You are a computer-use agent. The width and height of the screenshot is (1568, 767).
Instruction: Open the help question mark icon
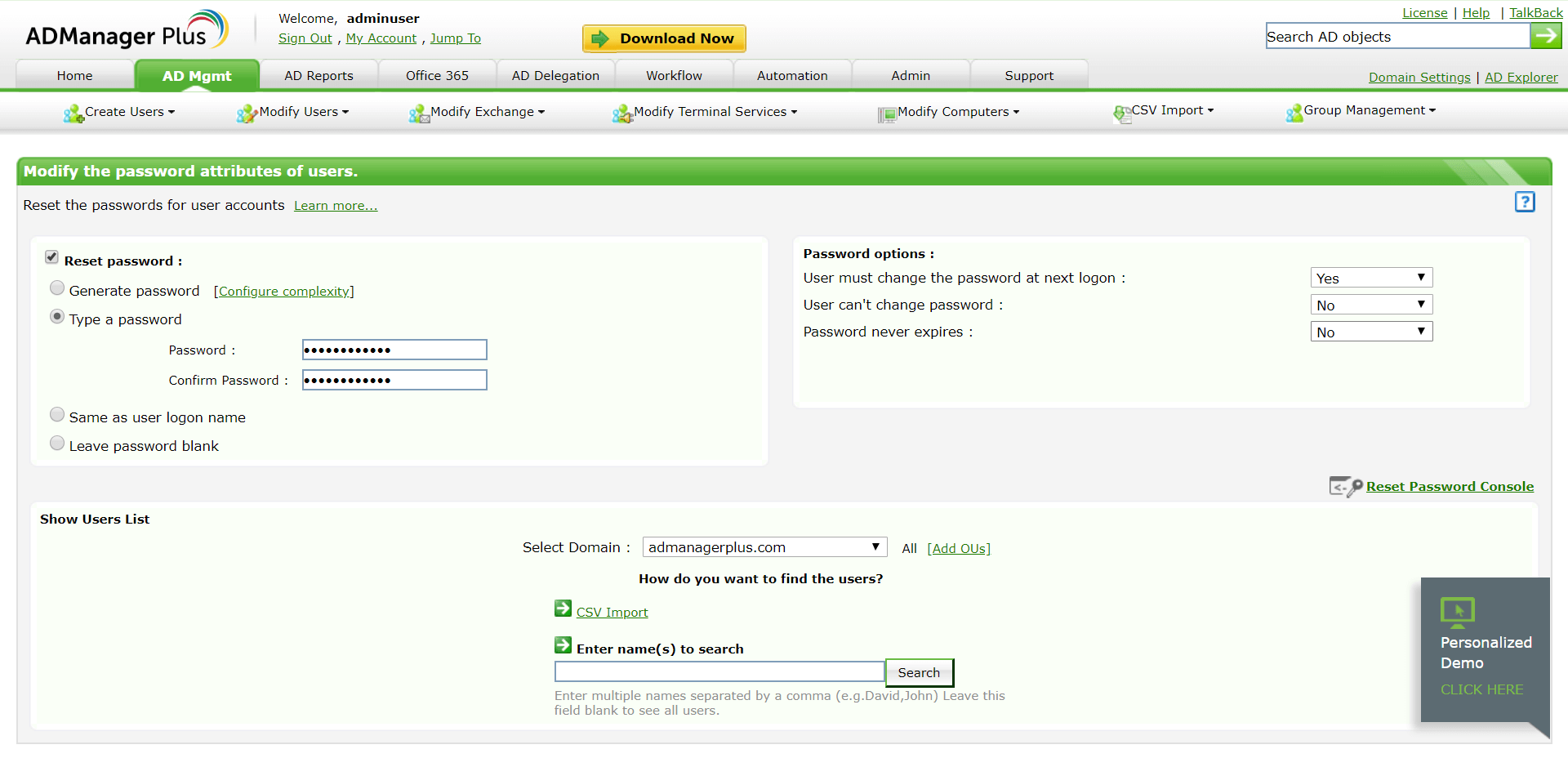(x=1525, y=202)
